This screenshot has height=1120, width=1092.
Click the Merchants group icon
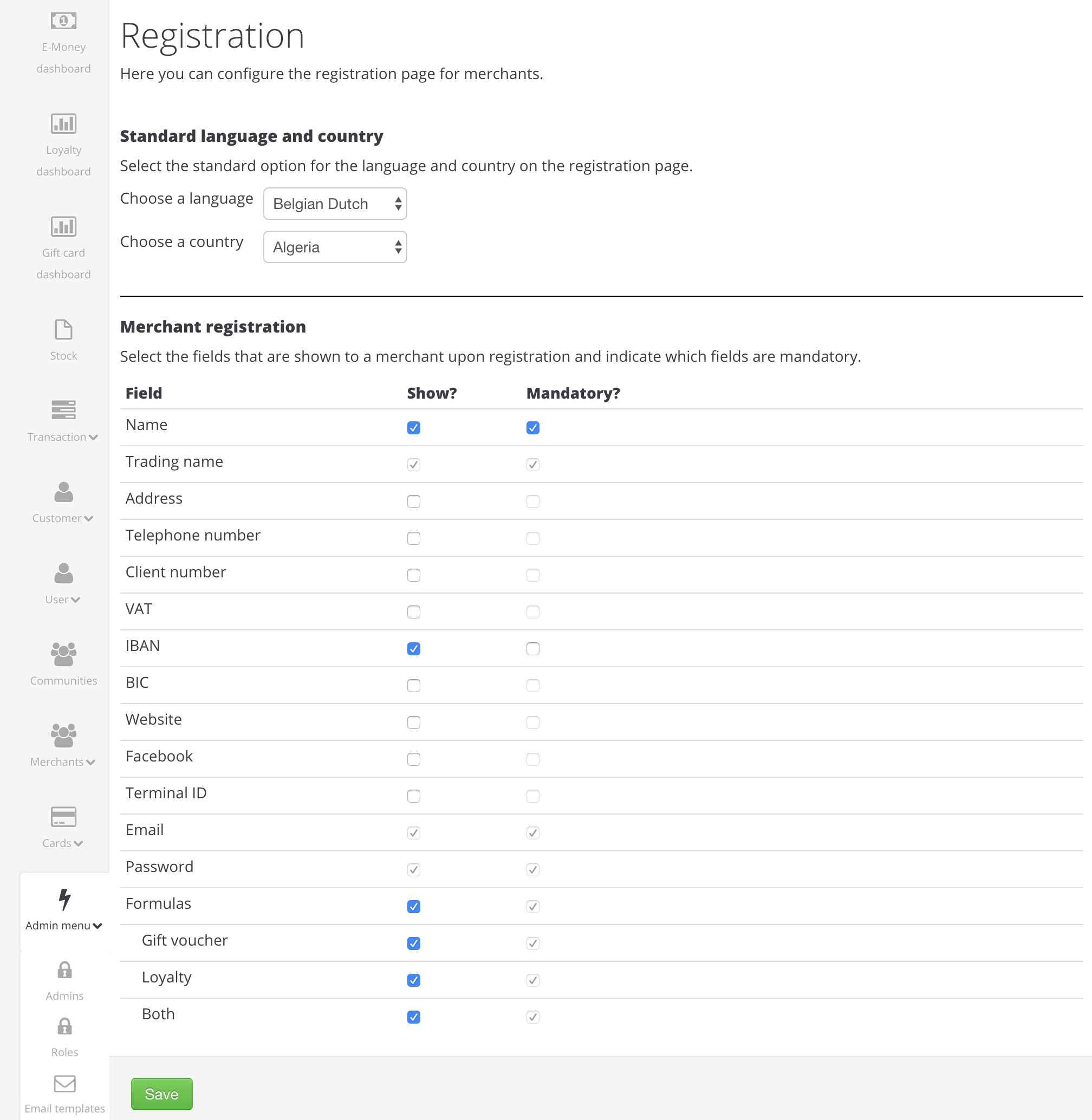63,736
